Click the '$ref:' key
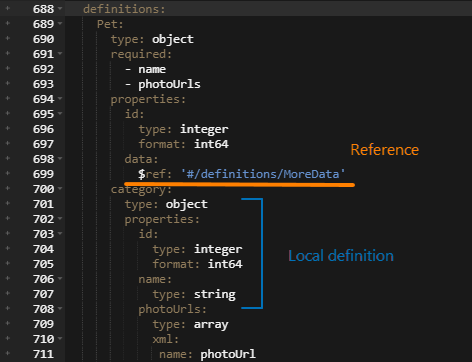The width and height of the screenshot is (472, 362). pos(155,174)
